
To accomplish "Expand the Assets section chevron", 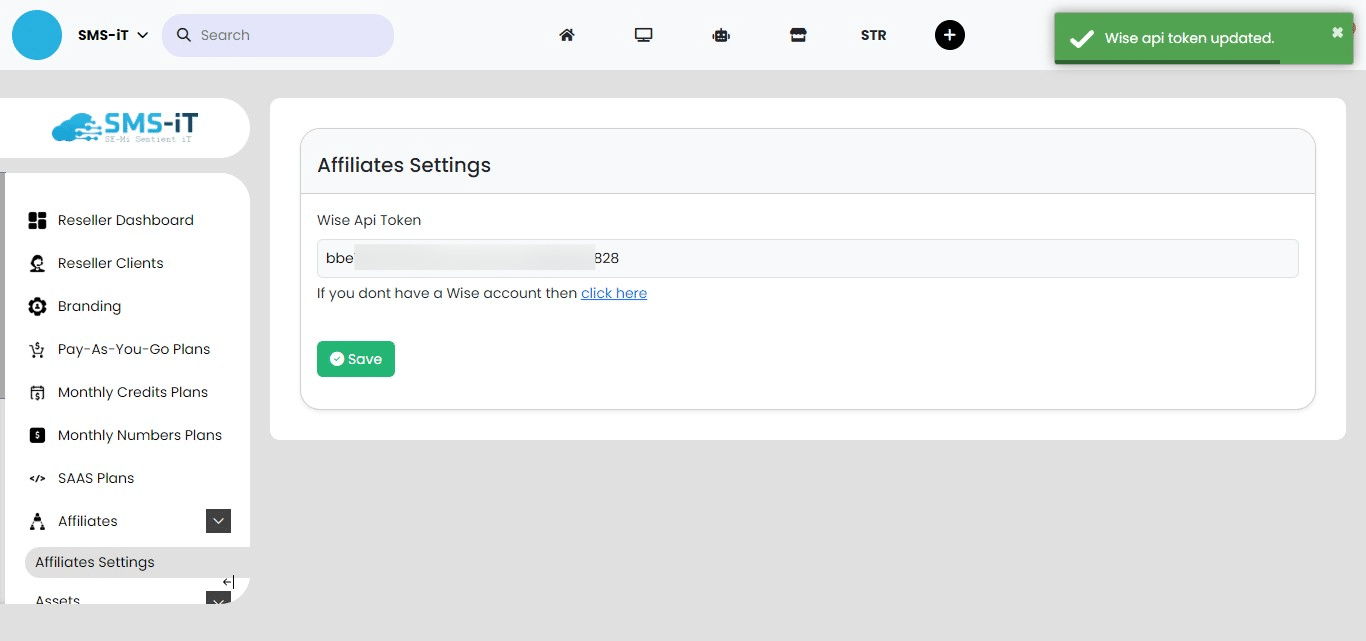I will point(218,599).
